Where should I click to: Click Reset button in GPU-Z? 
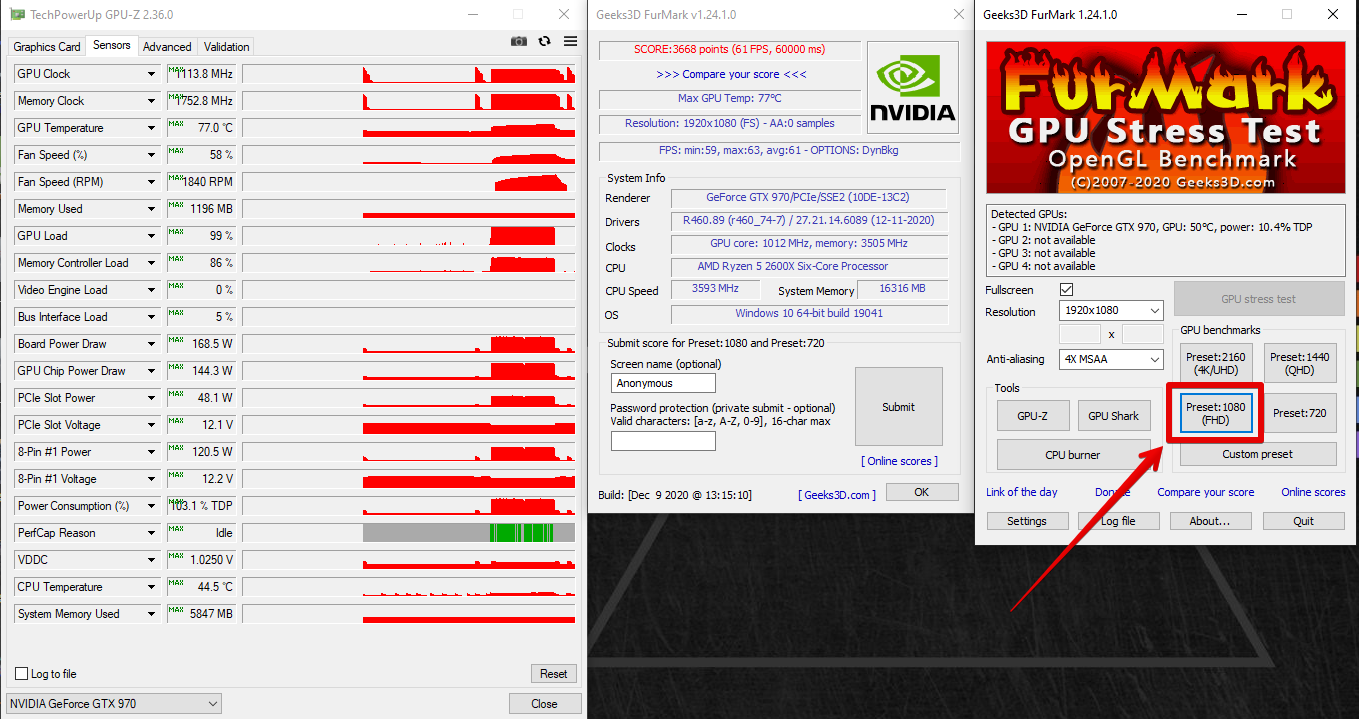pos(553,674)
